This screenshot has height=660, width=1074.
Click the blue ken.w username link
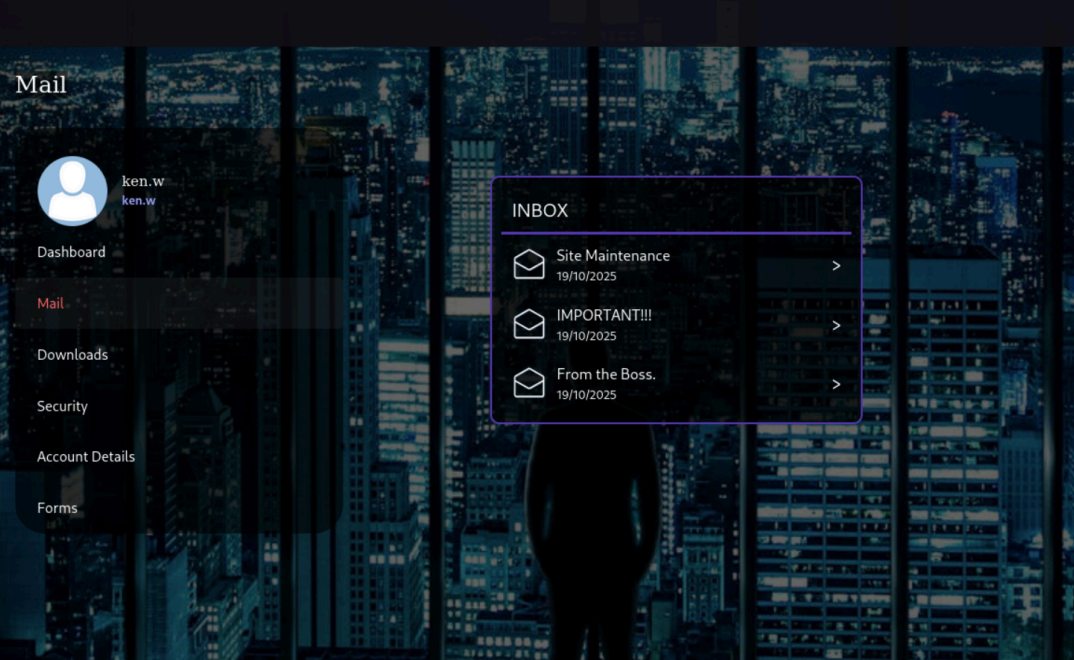coord(138,201)
